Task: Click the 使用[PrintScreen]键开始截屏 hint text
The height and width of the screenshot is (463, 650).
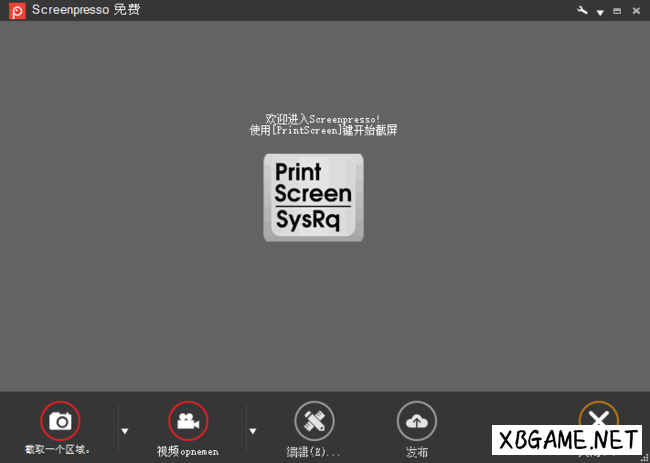Action: 323,130
